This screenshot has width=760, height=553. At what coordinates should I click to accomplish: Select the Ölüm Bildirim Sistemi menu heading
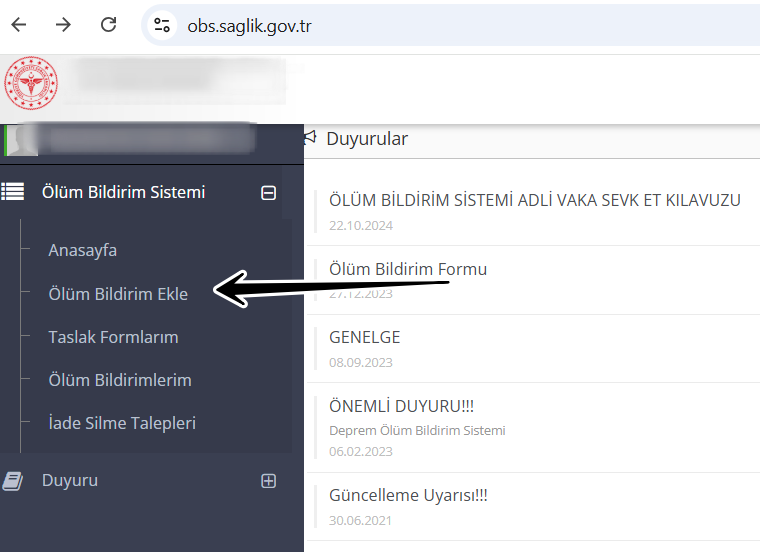coord(124,192)
